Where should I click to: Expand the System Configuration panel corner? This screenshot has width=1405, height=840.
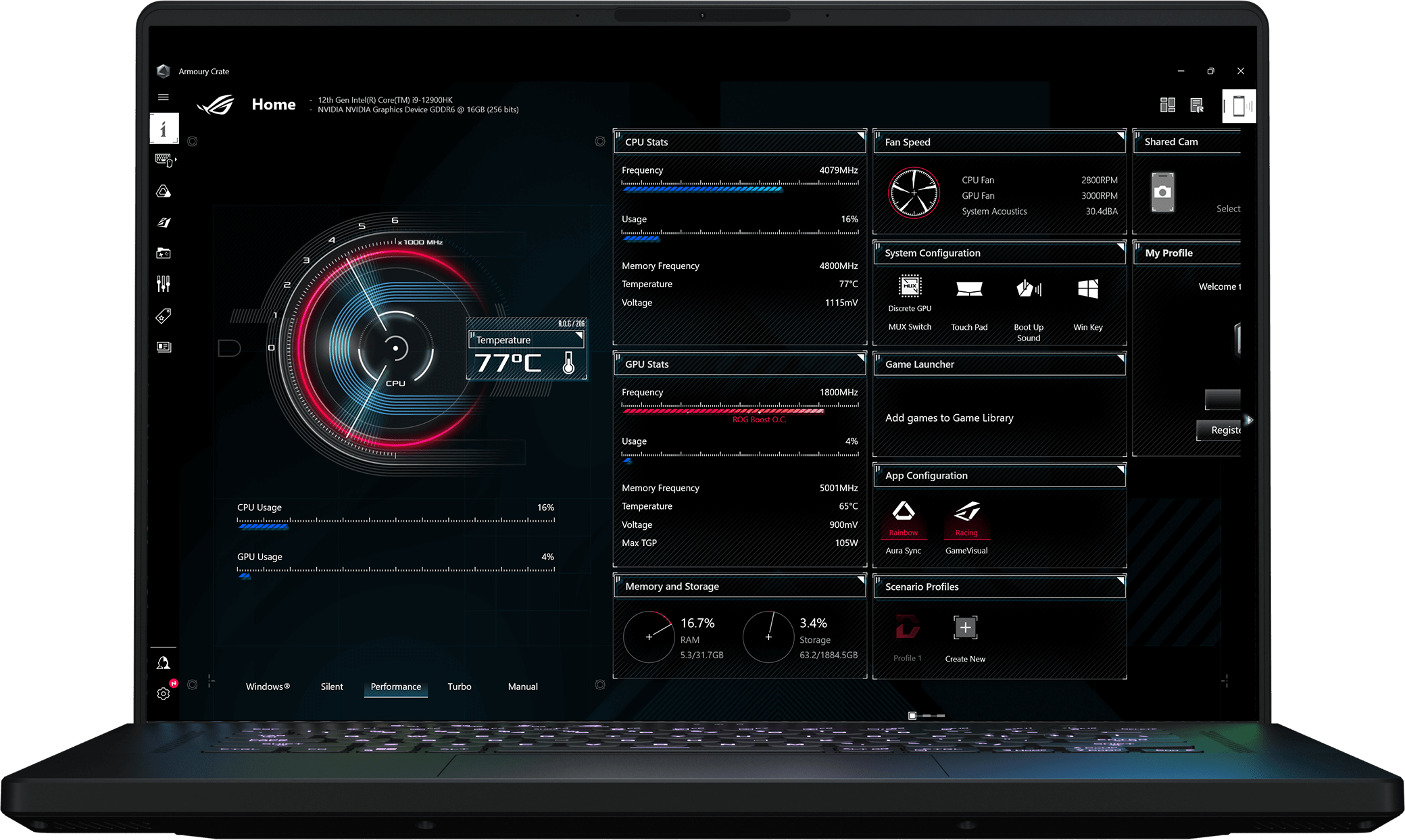pos(1120,247)
